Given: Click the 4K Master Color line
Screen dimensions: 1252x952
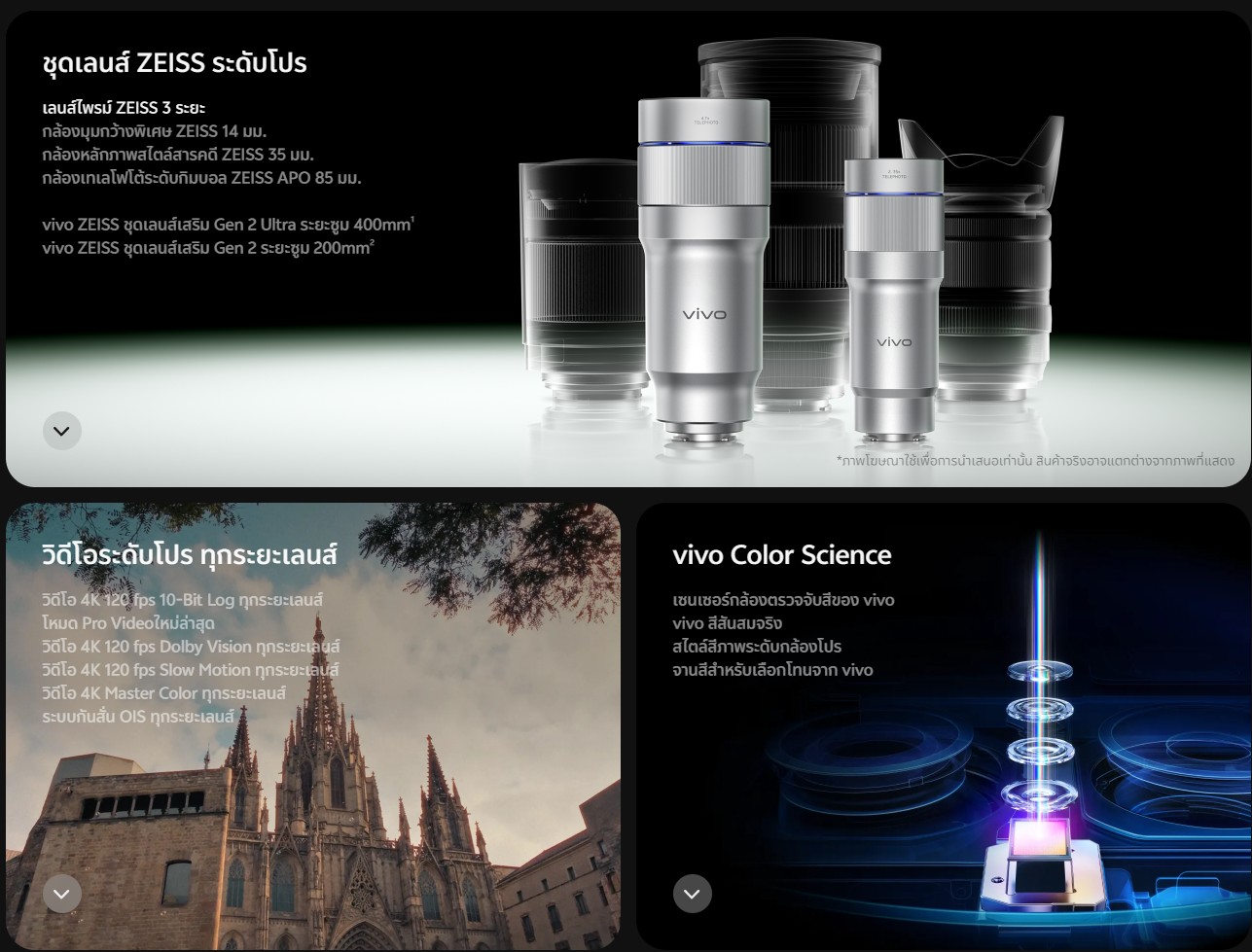Looking at the screenshot, I should pos(163,693).
